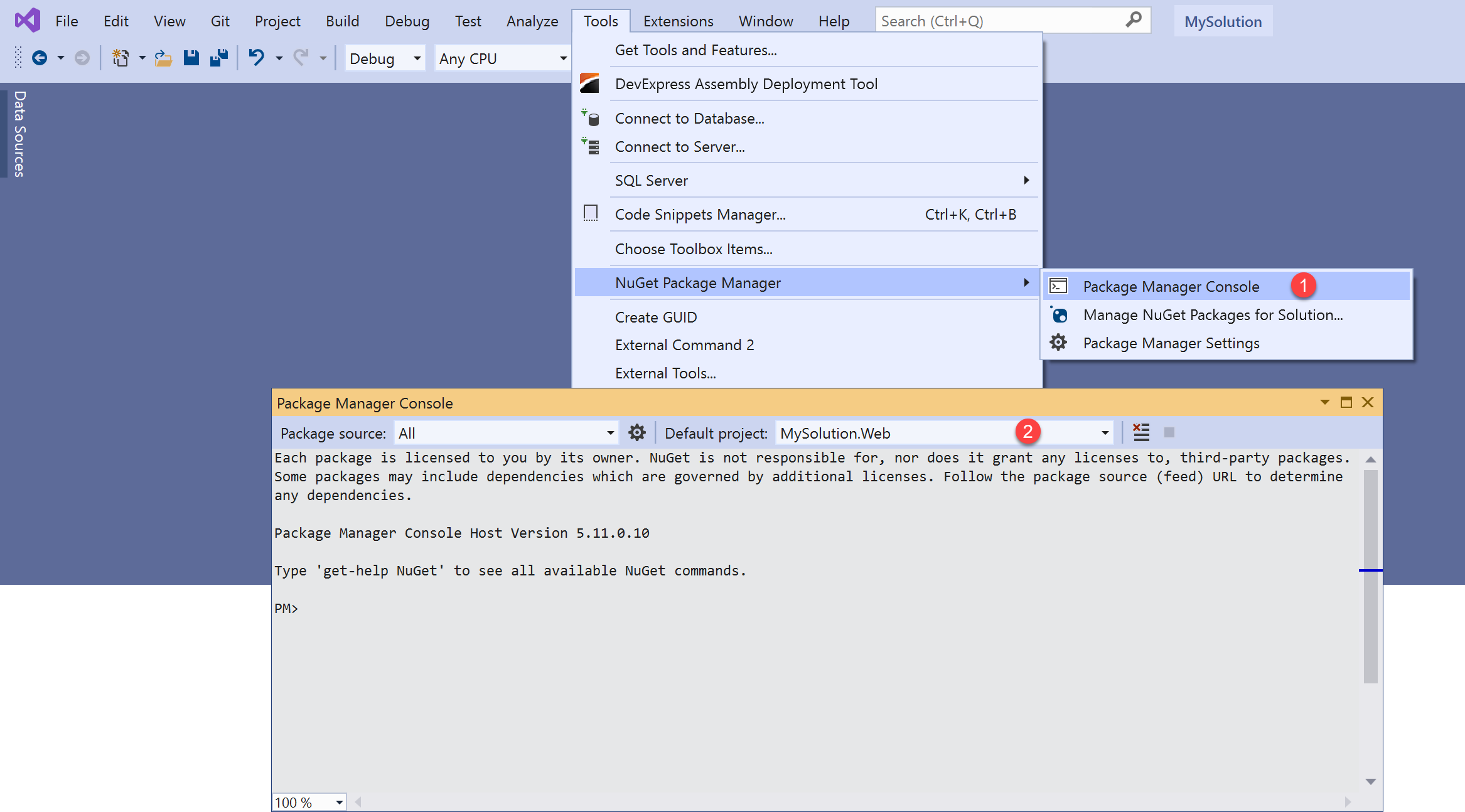
Task: Click the Manage NuGet Packages icon
Action: (1059, 314)
